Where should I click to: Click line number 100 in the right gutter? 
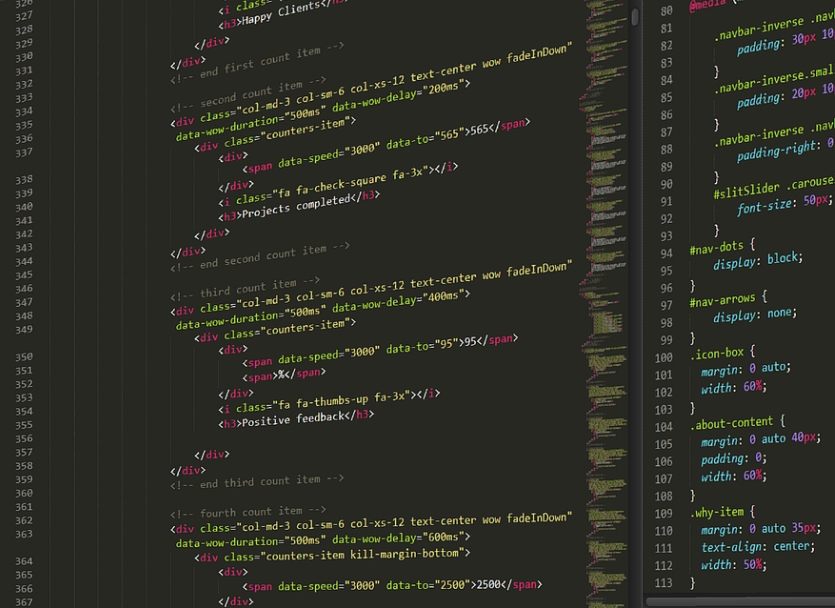click(663, 358)
